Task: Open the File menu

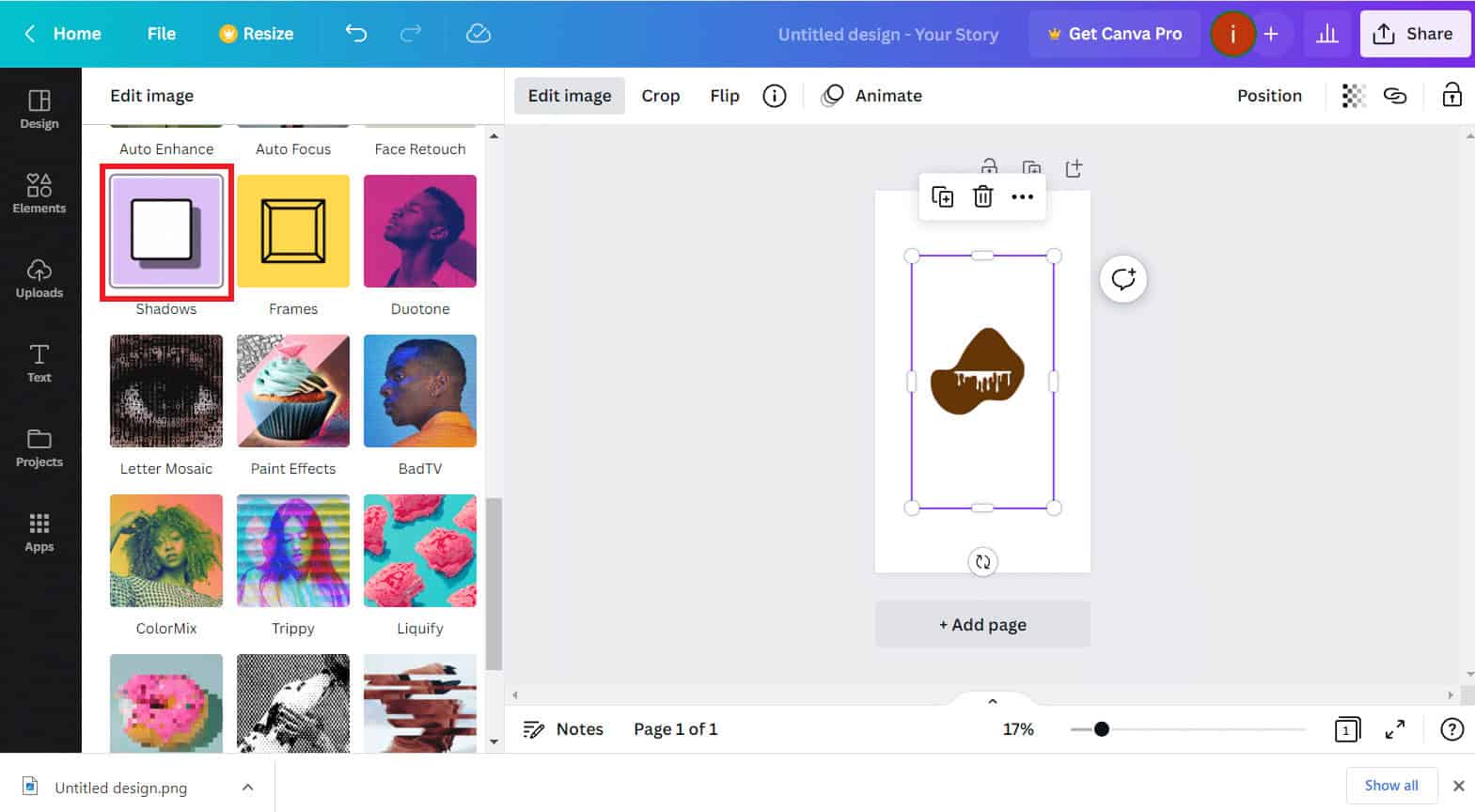Action: (162, 34)
